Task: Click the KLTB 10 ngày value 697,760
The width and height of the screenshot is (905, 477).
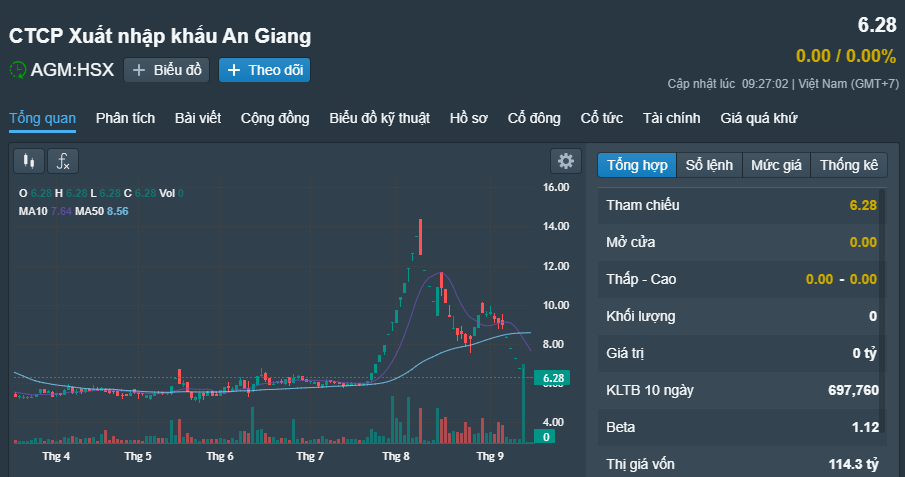Action: (x=853, y=390)
